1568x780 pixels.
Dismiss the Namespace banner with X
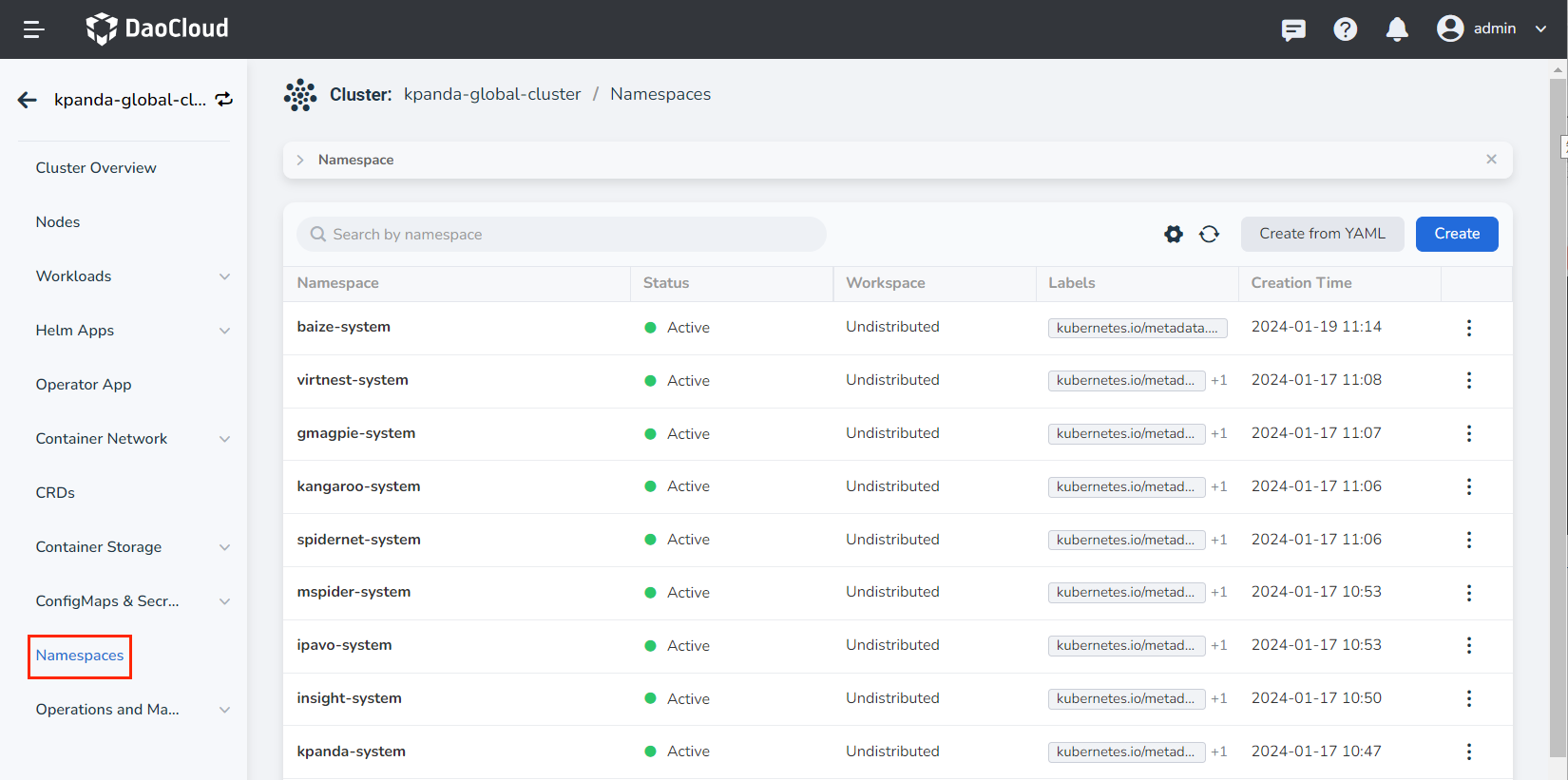pyautogui.click(x=1491, y=160)
